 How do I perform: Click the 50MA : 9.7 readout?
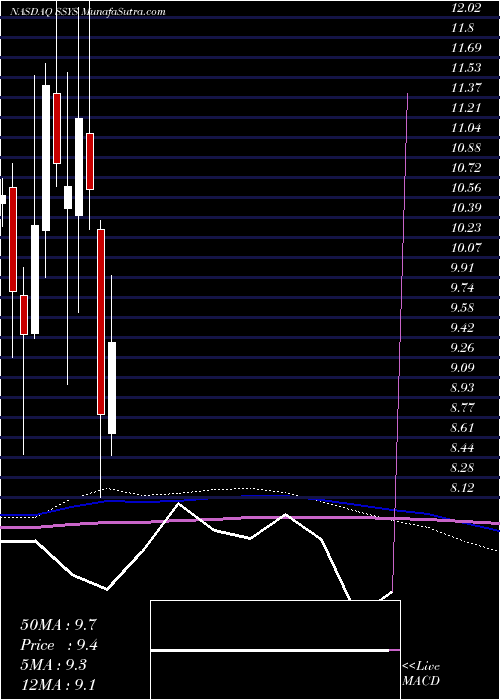58,625
